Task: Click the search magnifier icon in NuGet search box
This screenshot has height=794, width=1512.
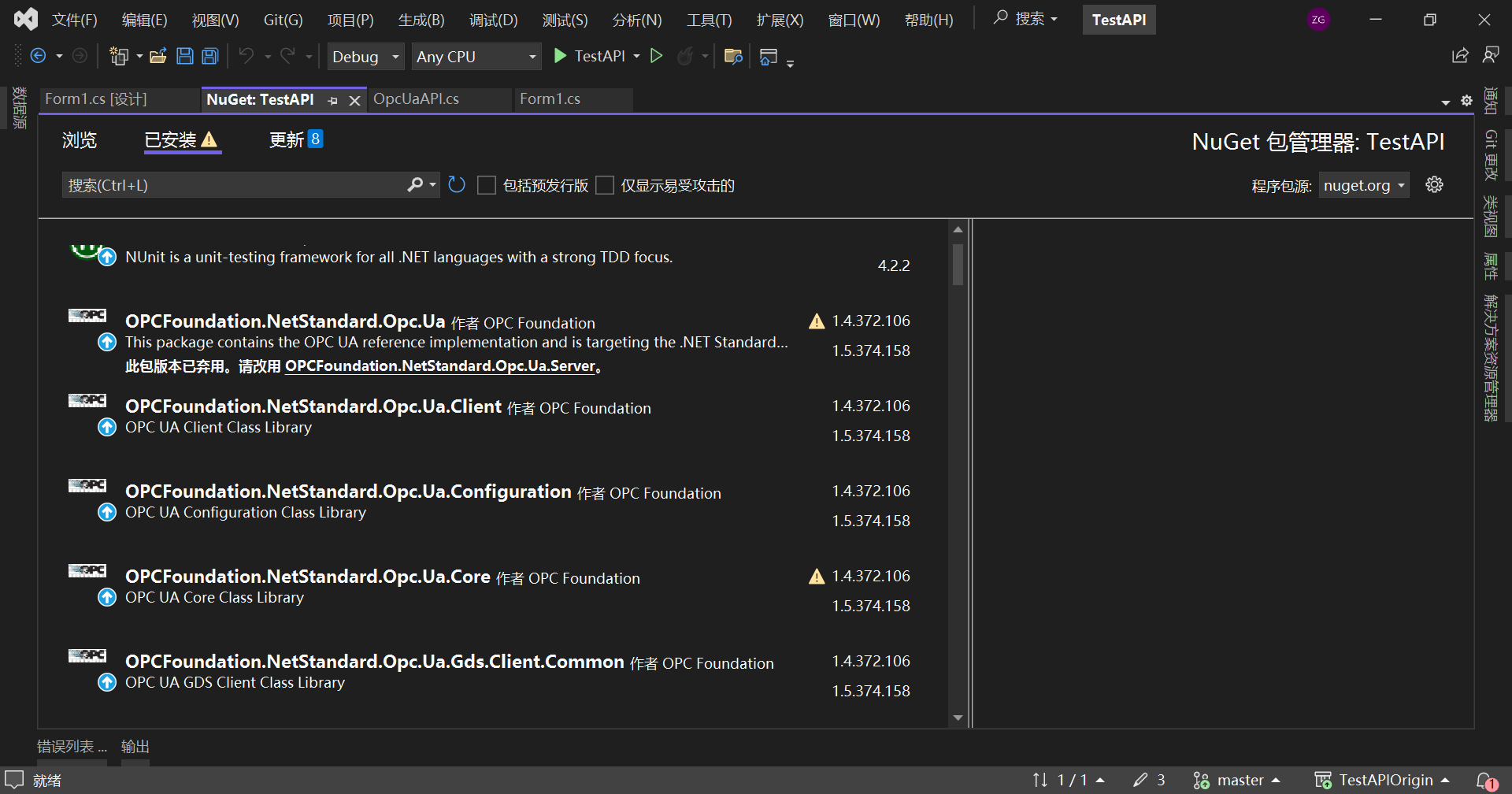Action: [x=415, y=185]
